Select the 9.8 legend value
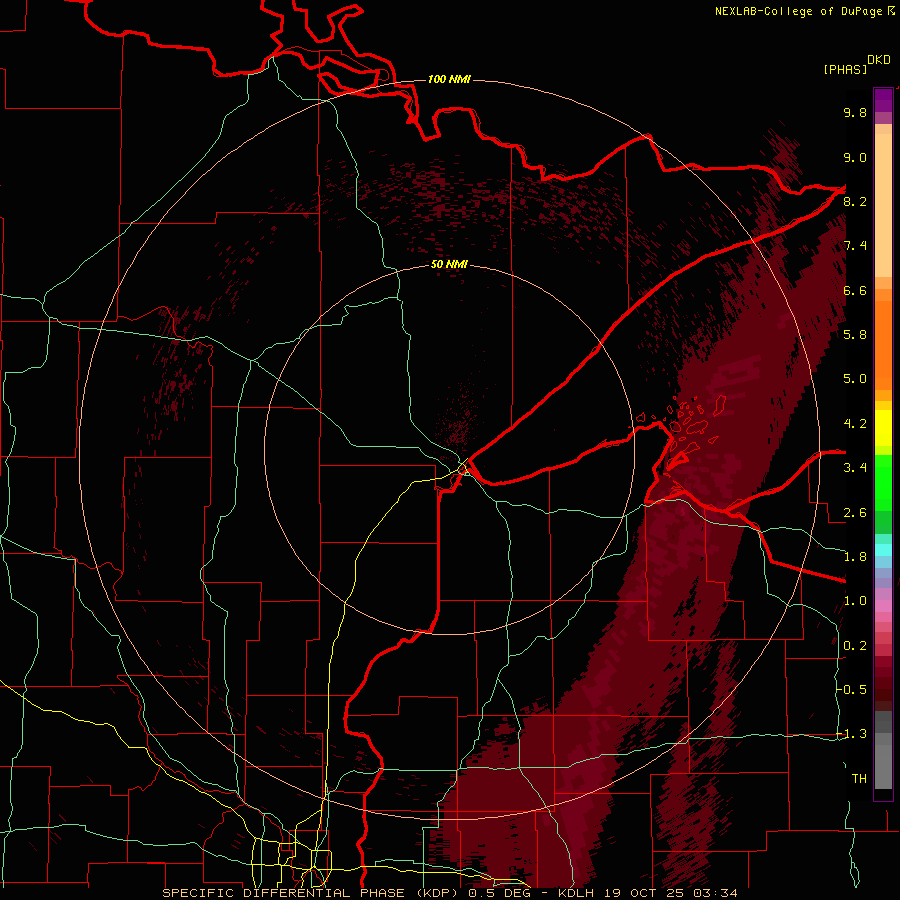 coord(855,112)
